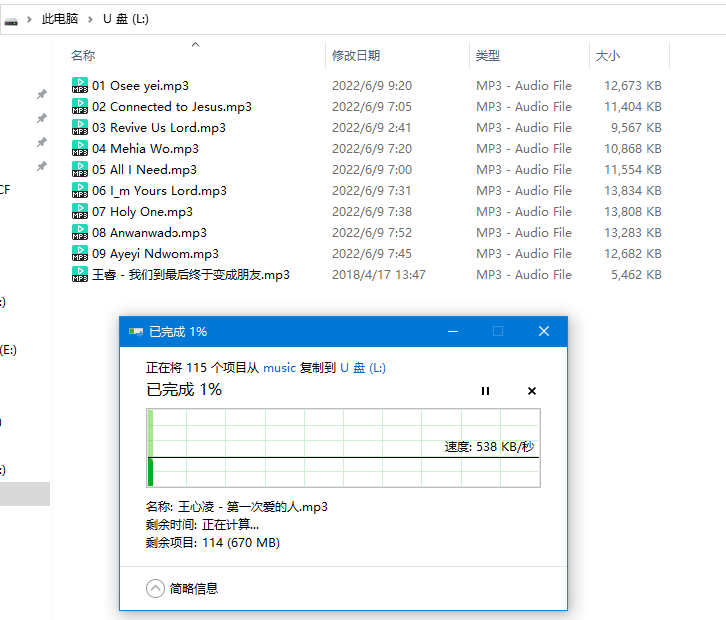This screenshot has width=726, height=620.
Task: Click the MP3 icon of 03 Revive Us Lord.mp3
Action: 80,127
